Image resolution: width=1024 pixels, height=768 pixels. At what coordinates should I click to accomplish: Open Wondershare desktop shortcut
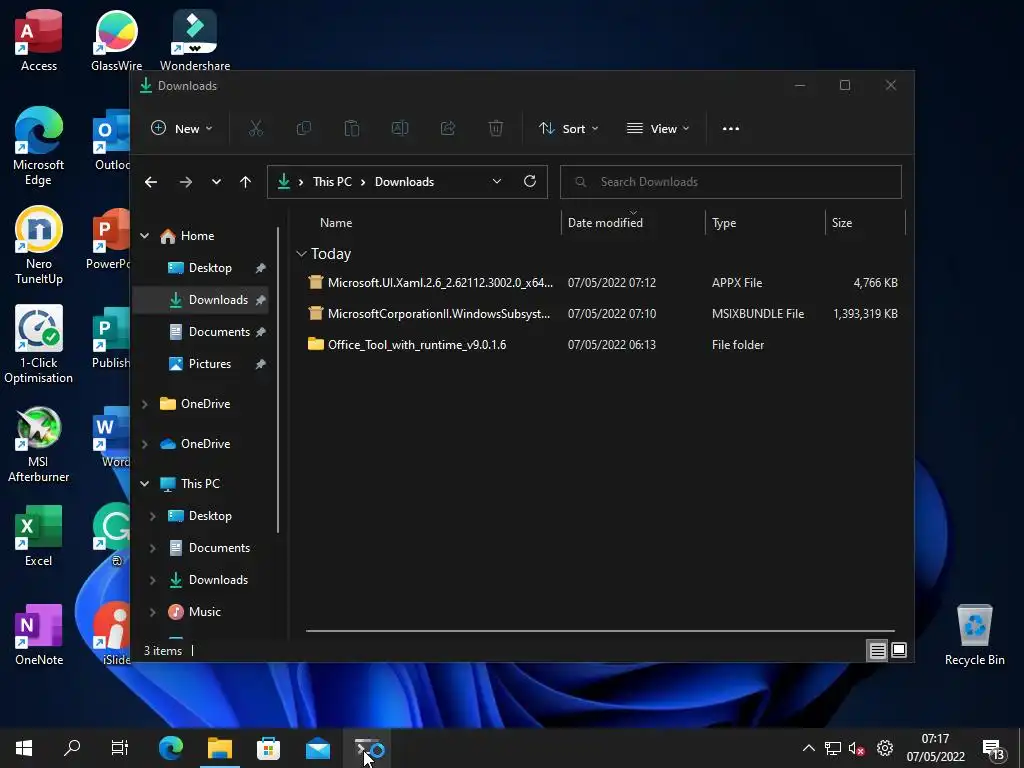click(x=195, y=40)
